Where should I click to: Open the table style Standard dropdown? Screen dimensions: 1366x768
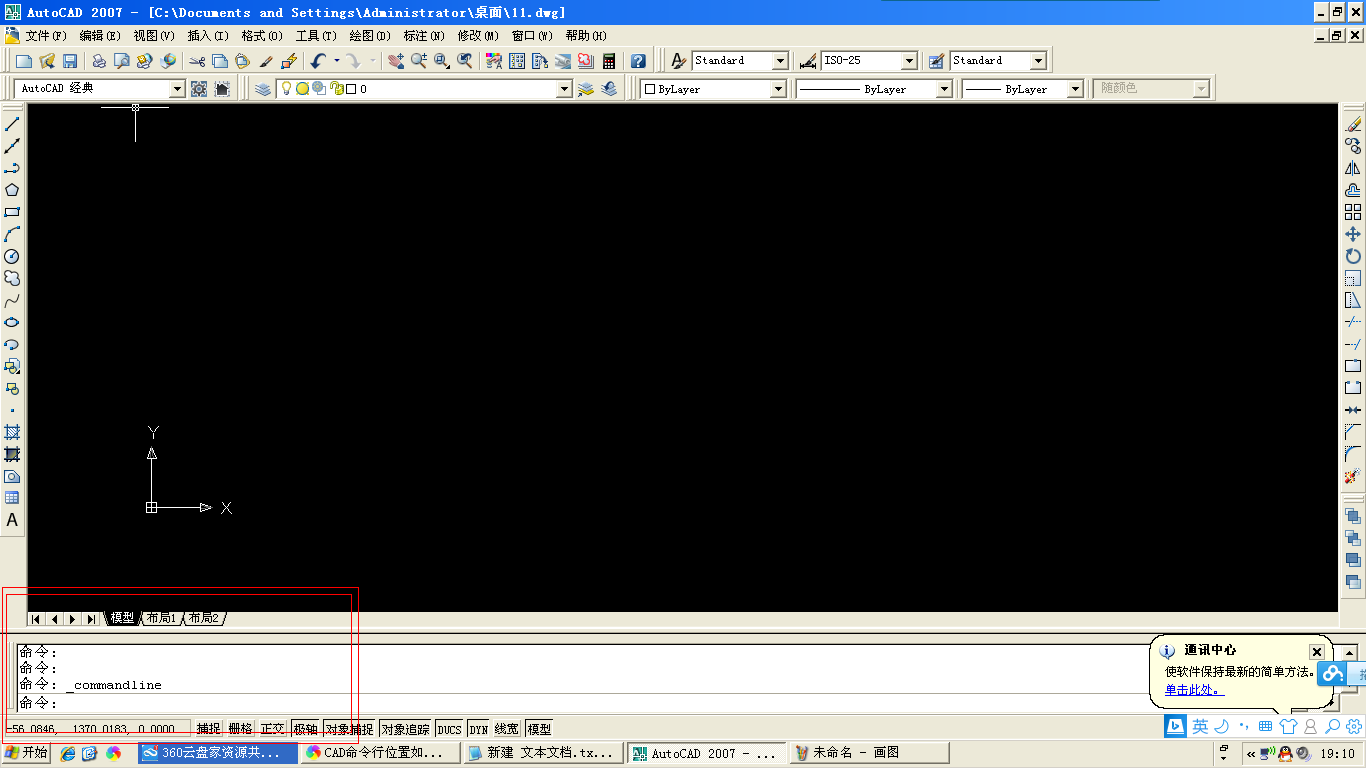[x=1038, y=61]
